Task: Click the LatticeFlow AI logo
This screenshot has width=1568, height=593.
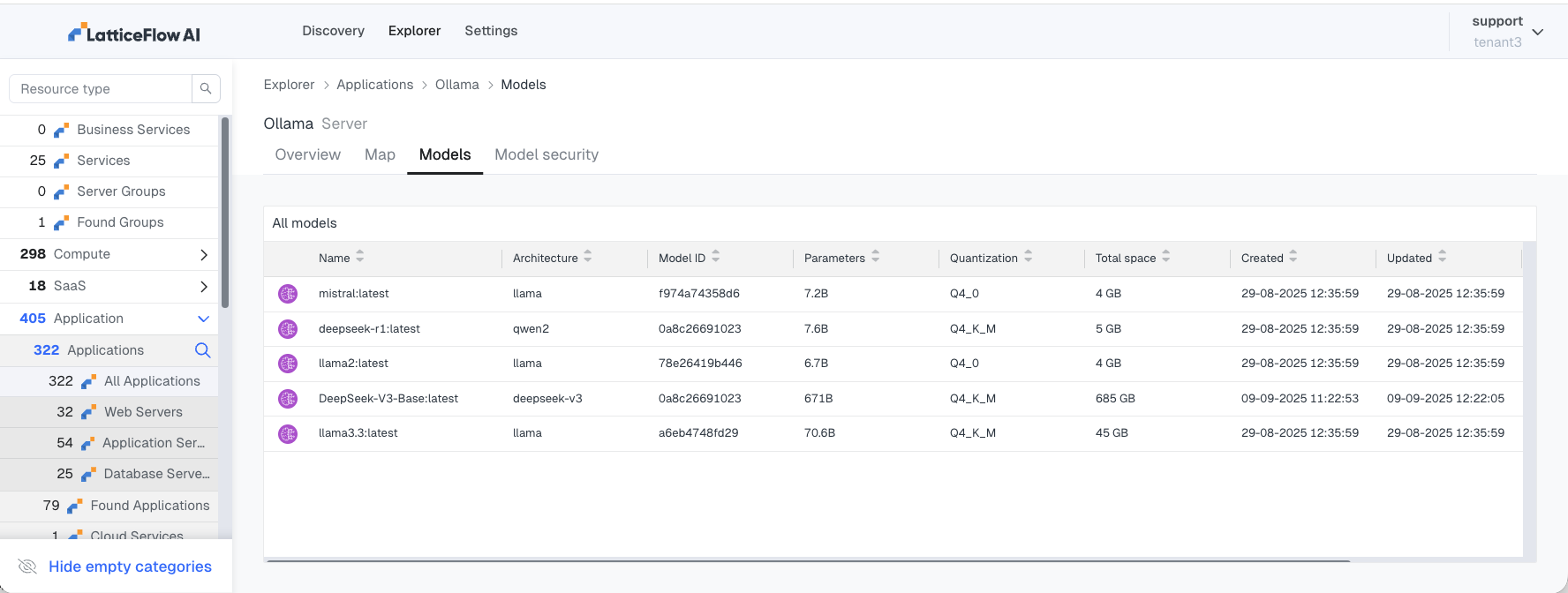Action: pos(134,34)
